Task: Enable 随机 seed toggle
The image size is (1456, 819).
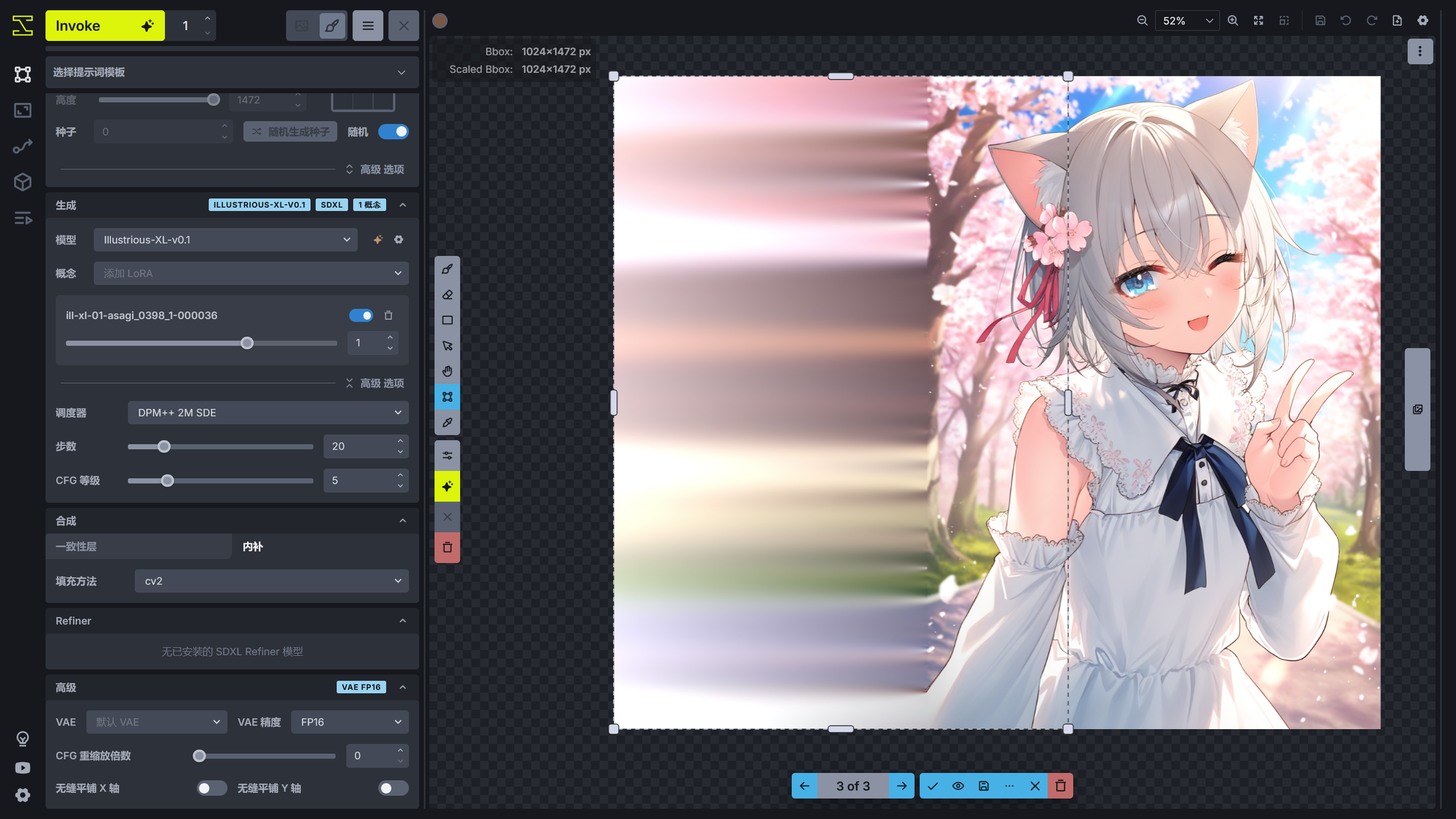Action: pos(394,131)
